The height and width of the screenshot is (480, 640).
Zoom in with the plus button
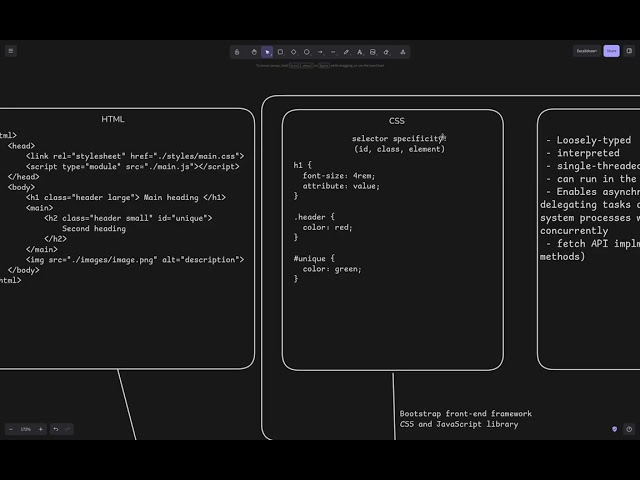coord(40,429)
